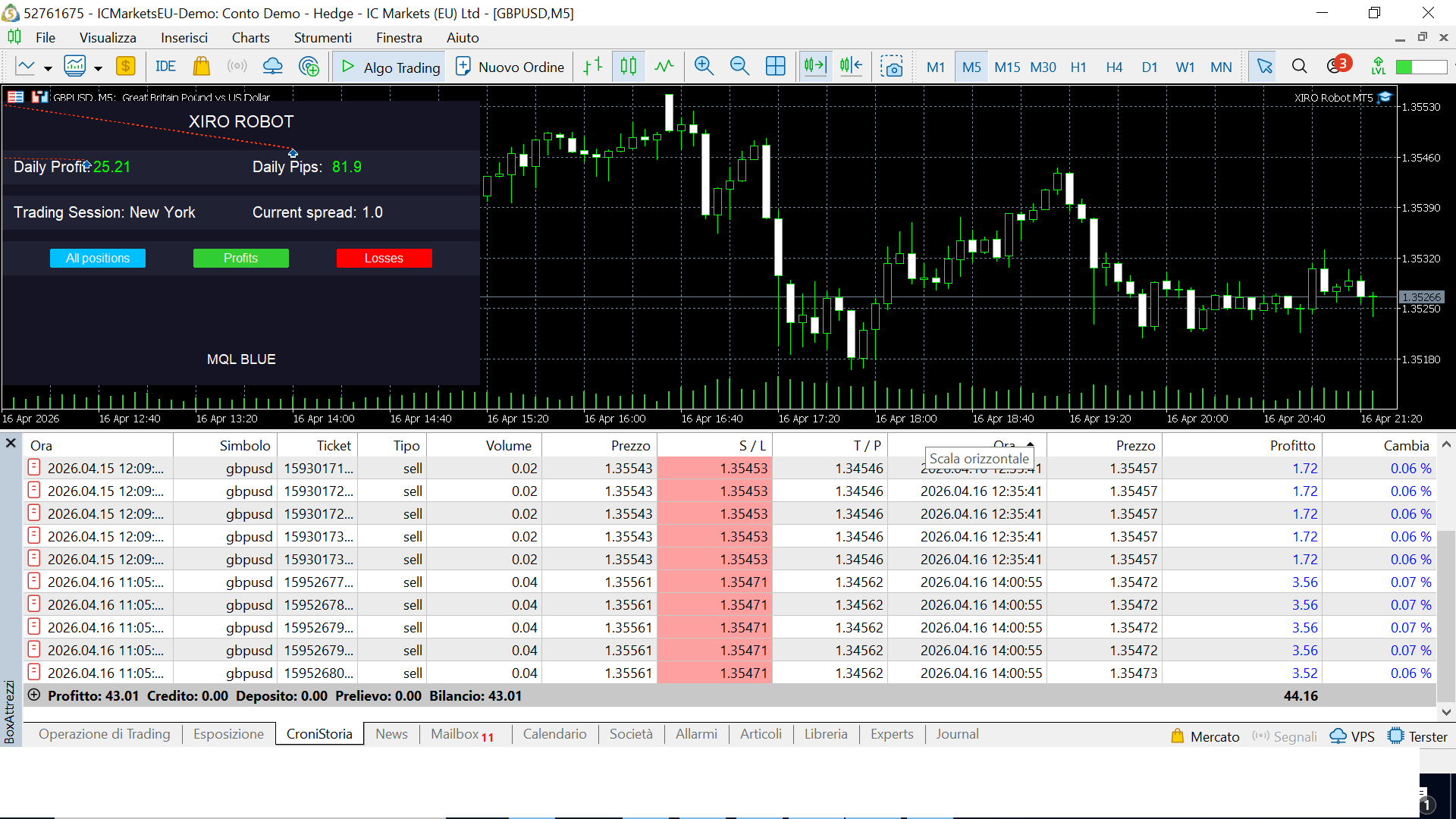Open the tile windows grid icon
The image size is (1456, 819).
775,67
